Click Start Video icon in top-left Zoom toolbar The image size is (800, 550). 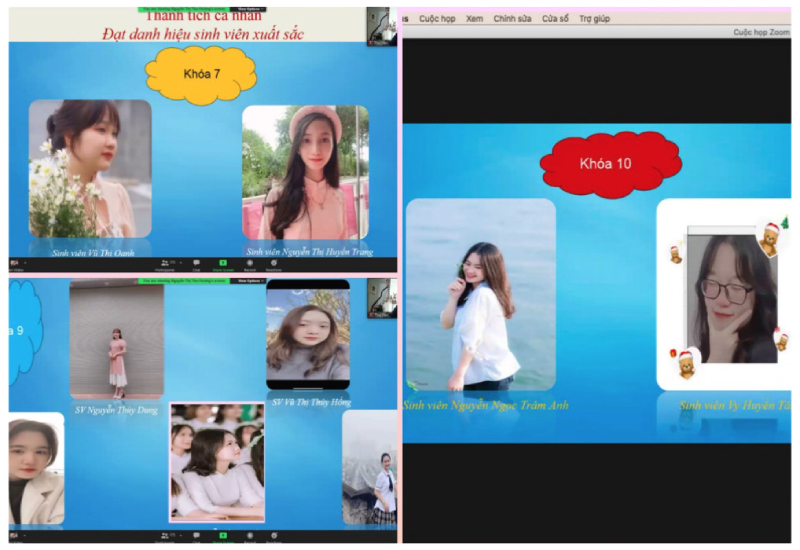[14, 263]
